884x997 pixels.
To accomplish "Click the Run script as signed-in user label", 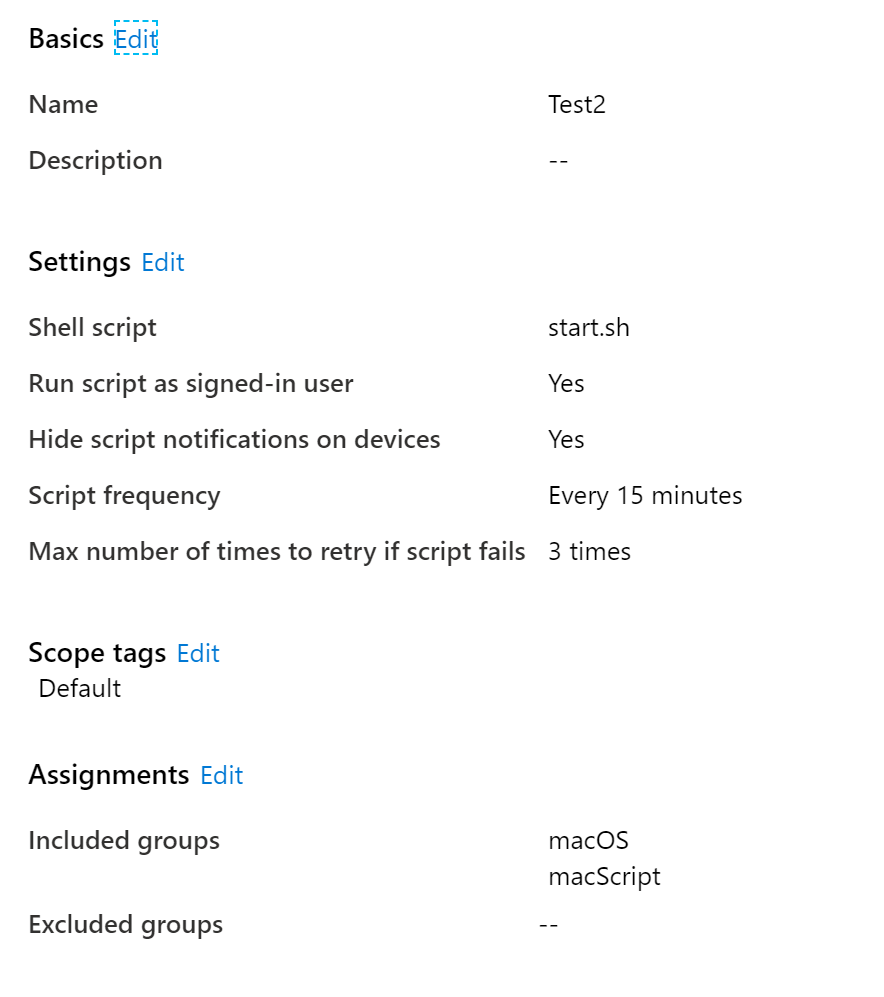I will 191,384.
